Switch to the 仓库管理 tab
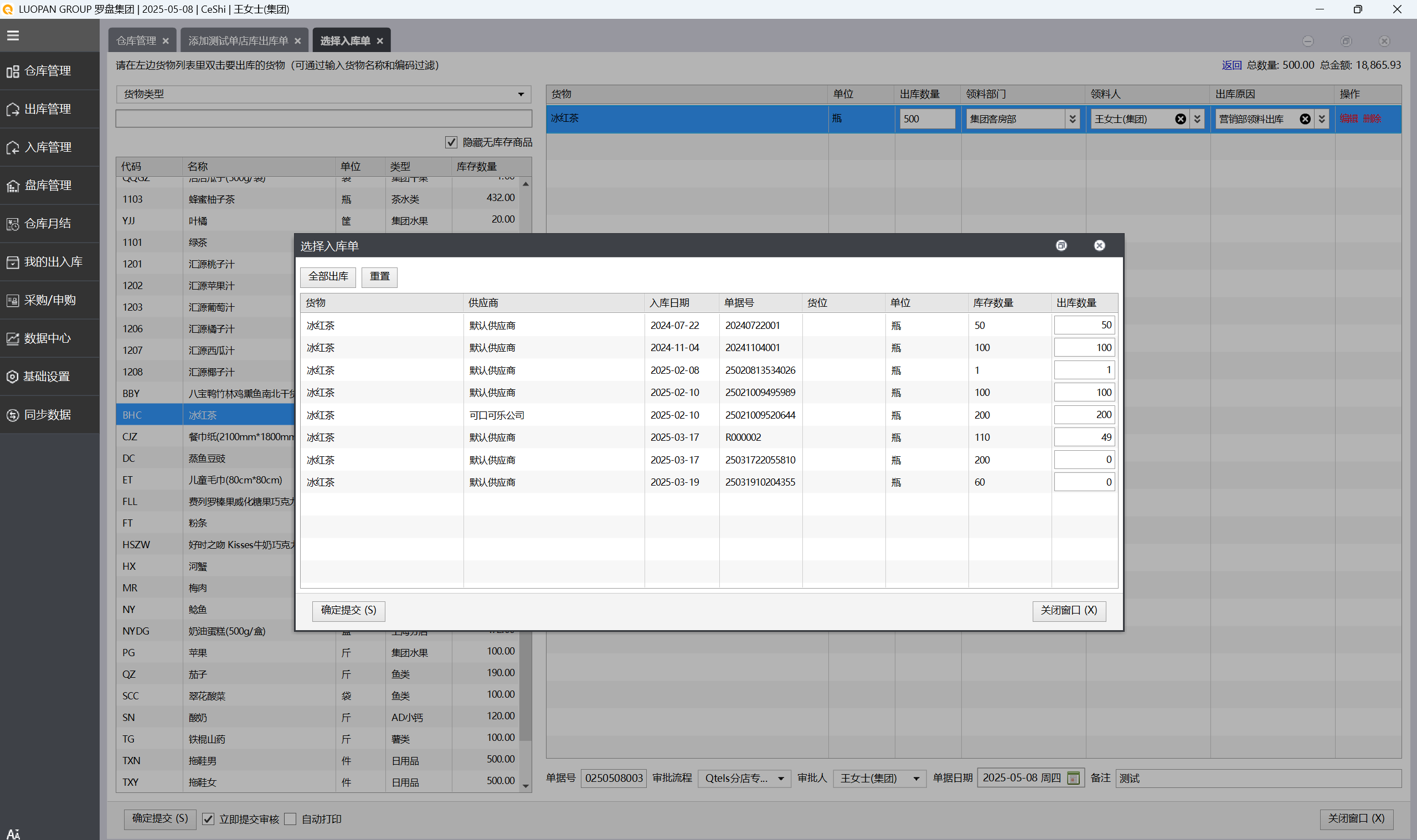 tap(136, 41)
